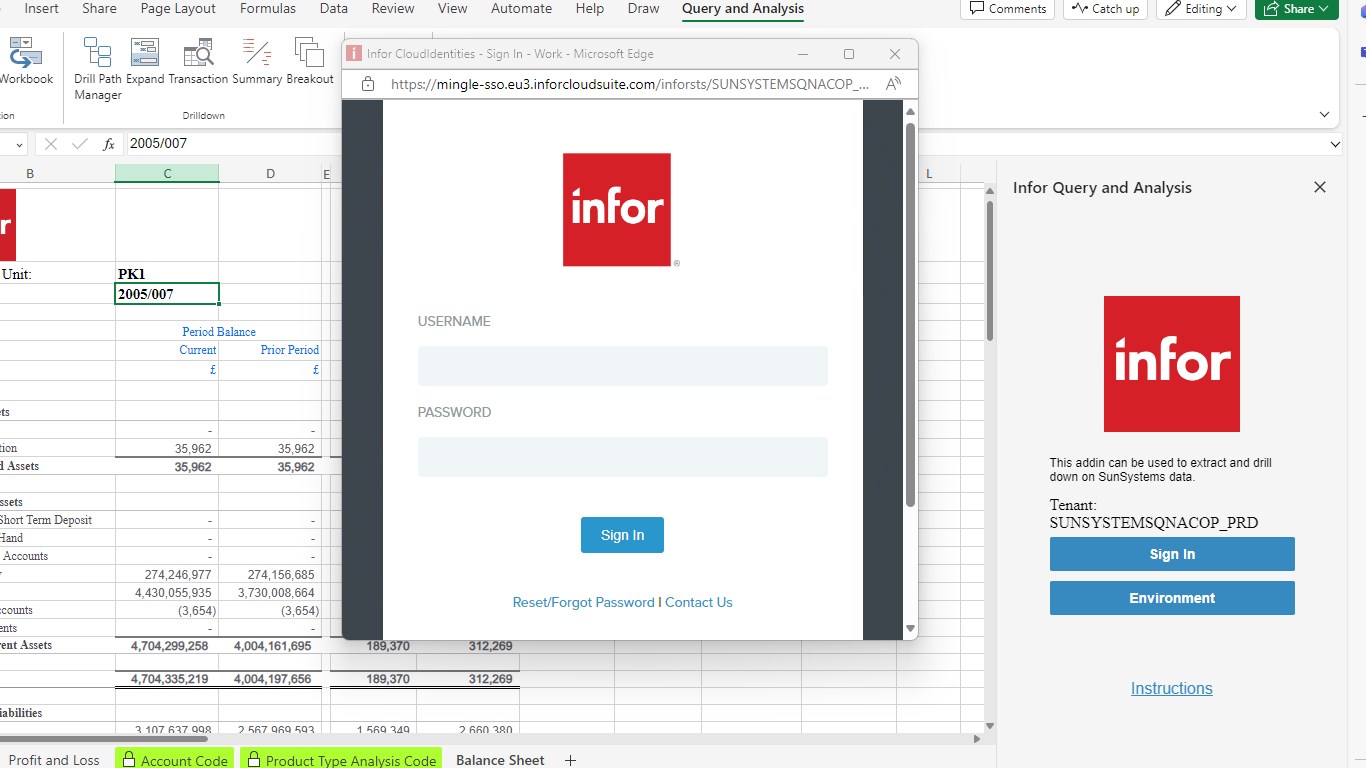Screen dimensions: 1366x768
Task: Select cell with value 2005/007
Action: 167,294
